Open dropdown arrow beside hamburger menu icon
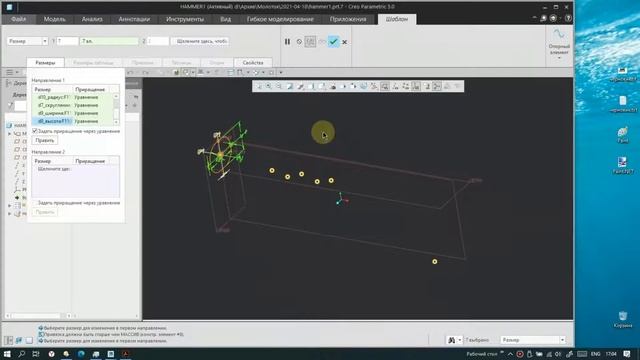The image size is (640, 360). coord(17,72)
